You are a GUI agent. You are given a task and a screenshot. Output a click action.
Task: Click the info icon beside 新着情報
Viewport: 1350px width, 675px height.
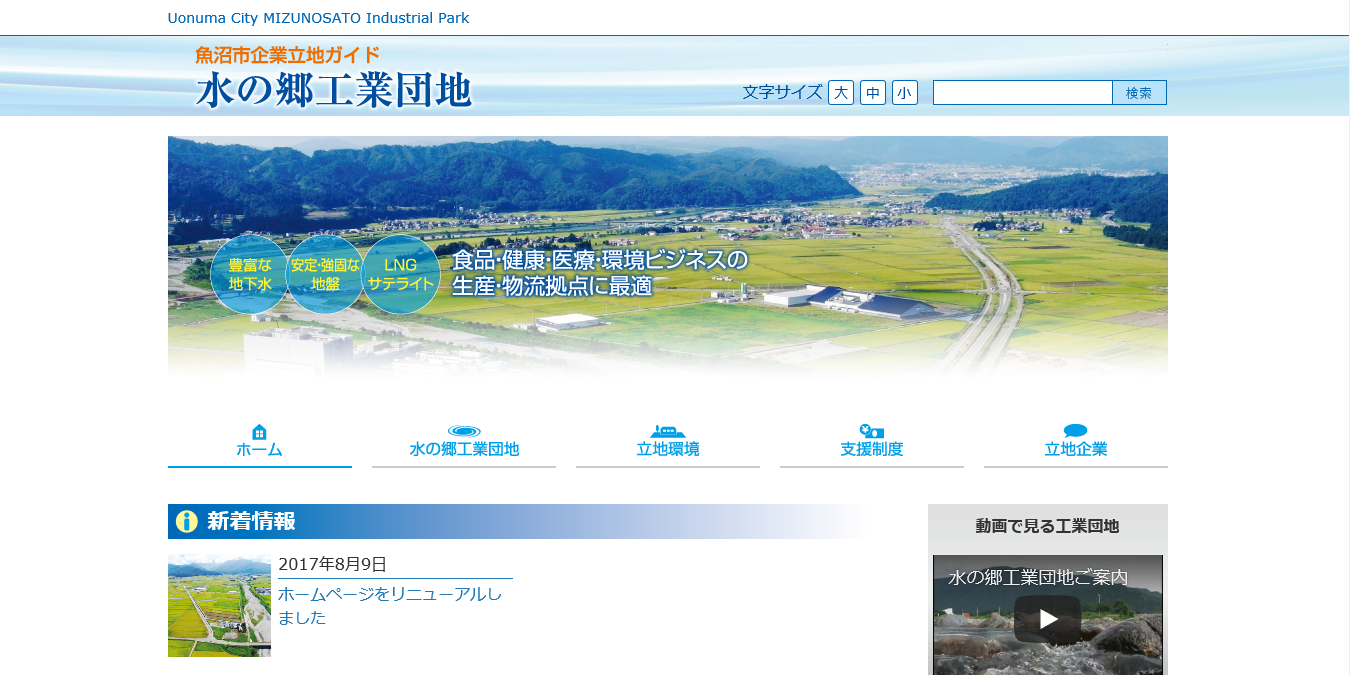(x=186, y=522)
